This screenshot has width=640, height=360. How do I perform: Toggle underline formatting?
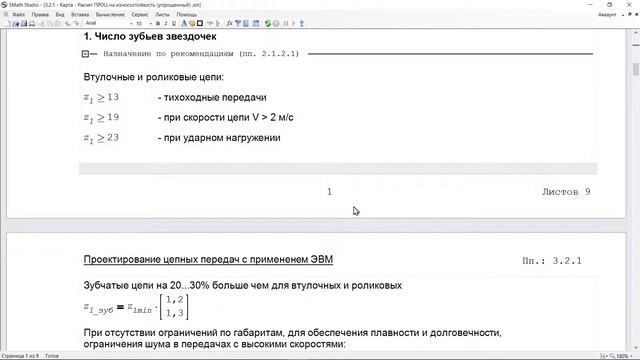[174, 24]
